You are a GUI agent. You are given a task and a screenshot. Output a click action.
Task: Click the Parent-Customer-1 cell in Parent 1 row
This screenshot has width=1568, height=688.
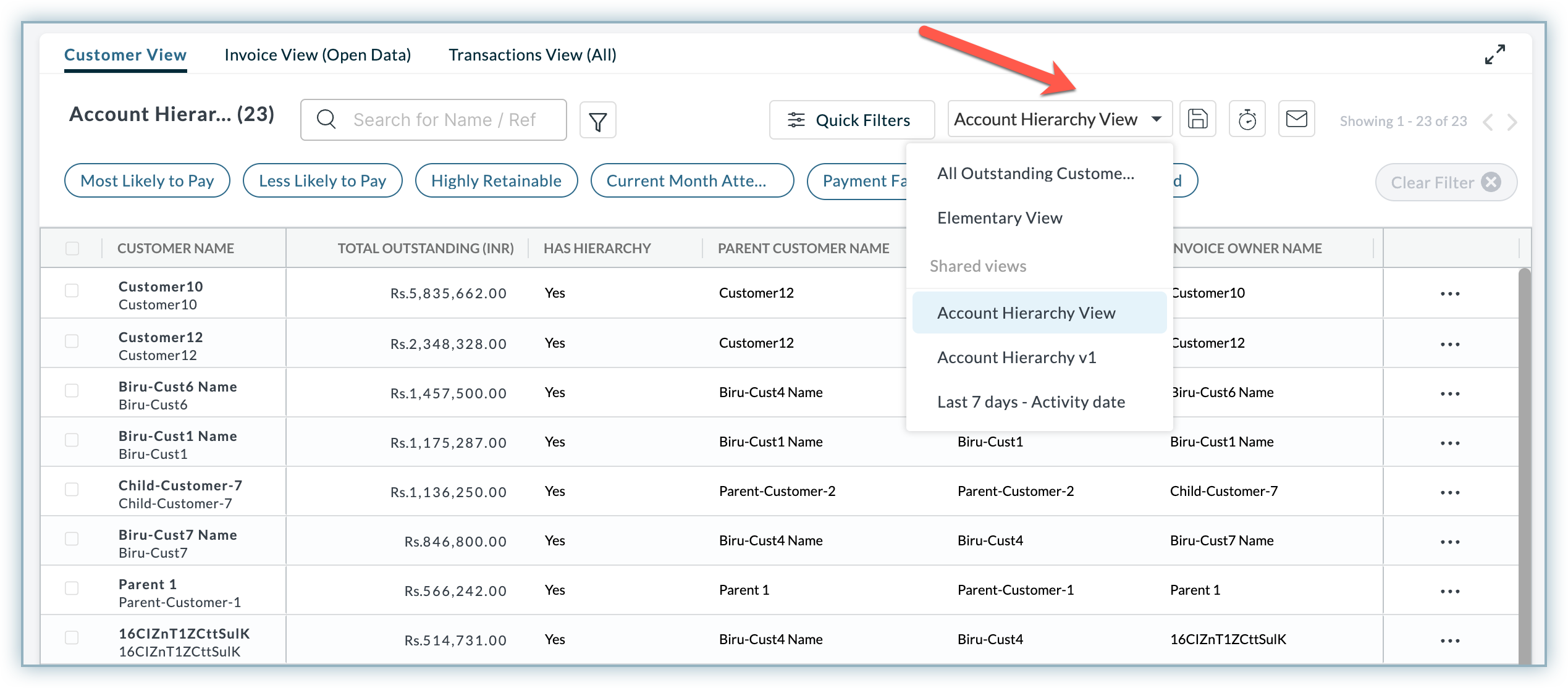1016,590
